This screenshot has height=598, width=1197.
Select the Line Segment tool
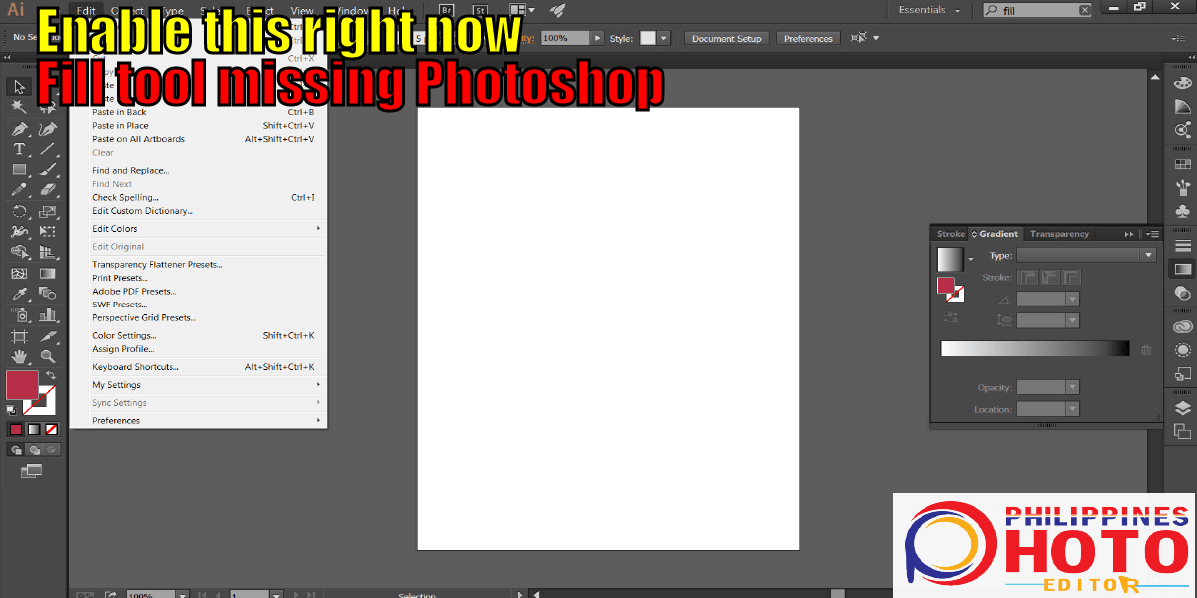click(47, 149)
